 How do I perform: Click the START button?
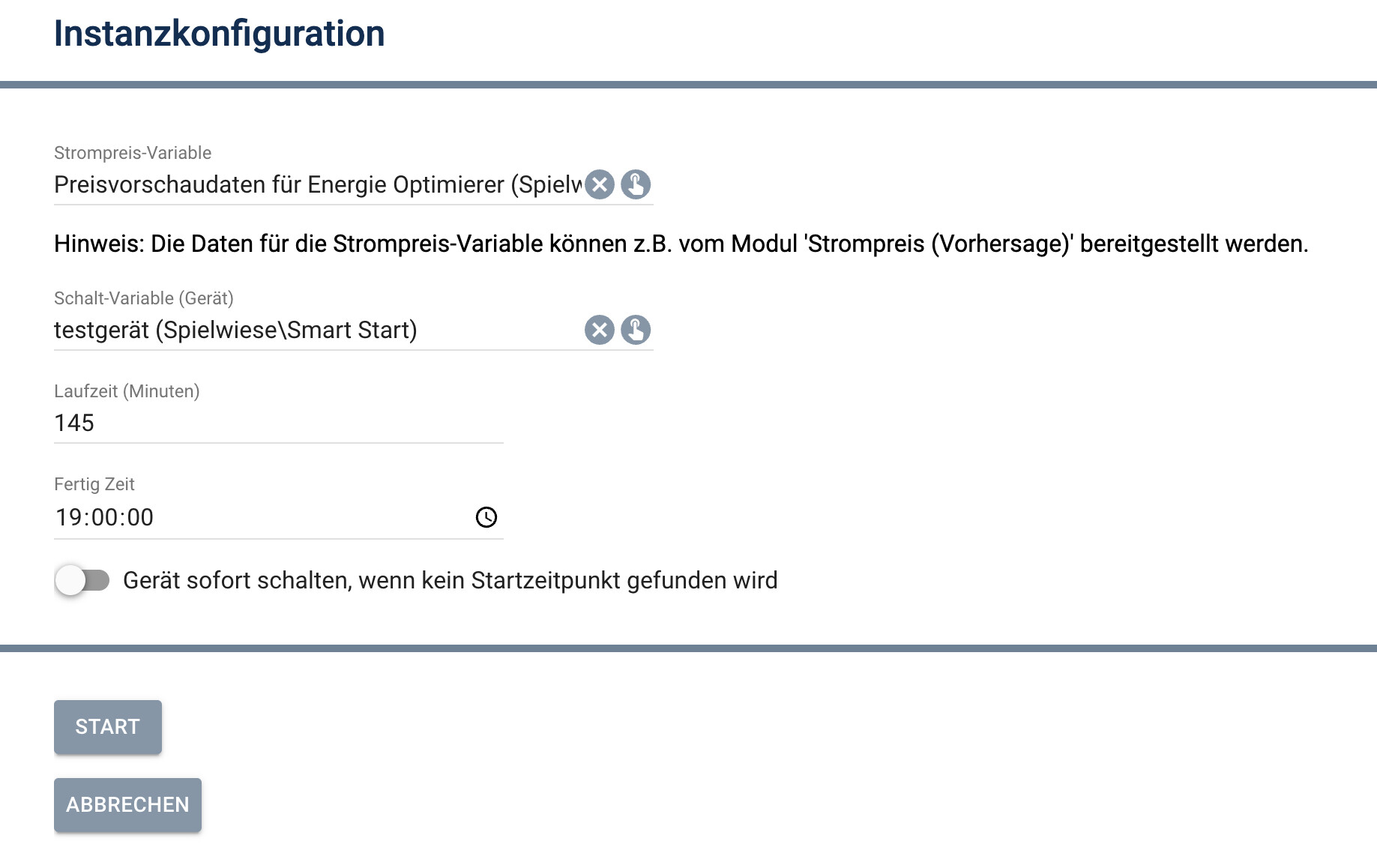(108, 727)
